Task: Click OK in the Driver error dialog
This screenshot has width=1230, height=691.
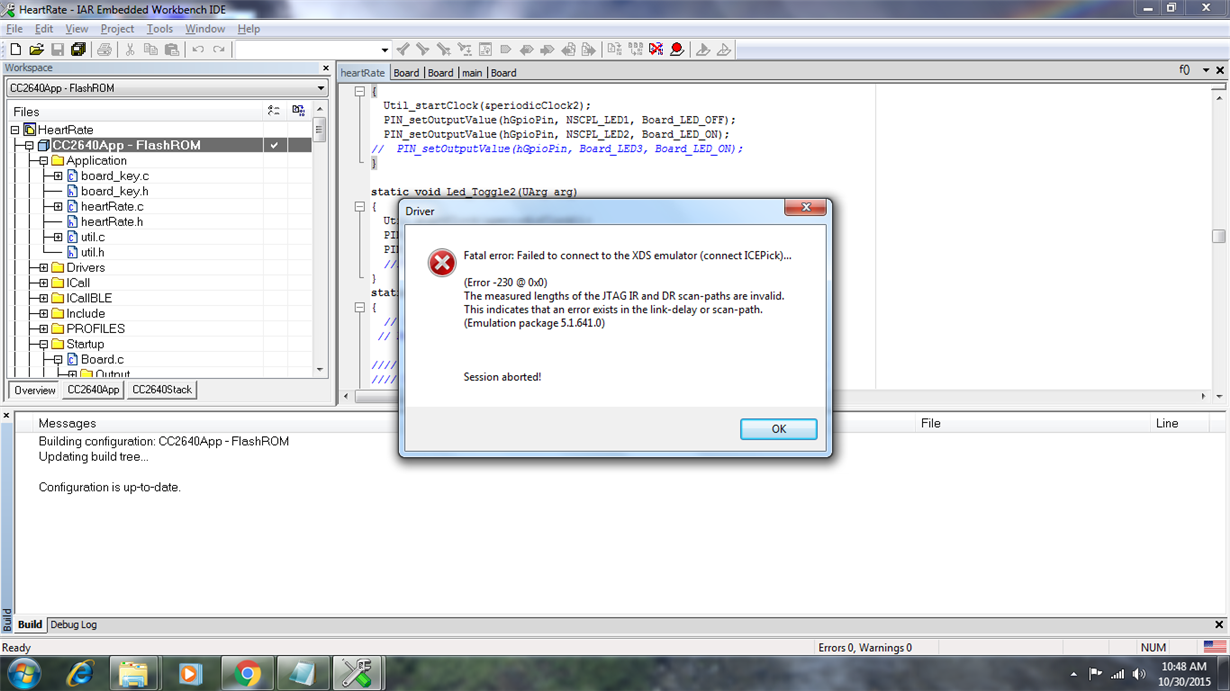Action: [x=778, y=429]
